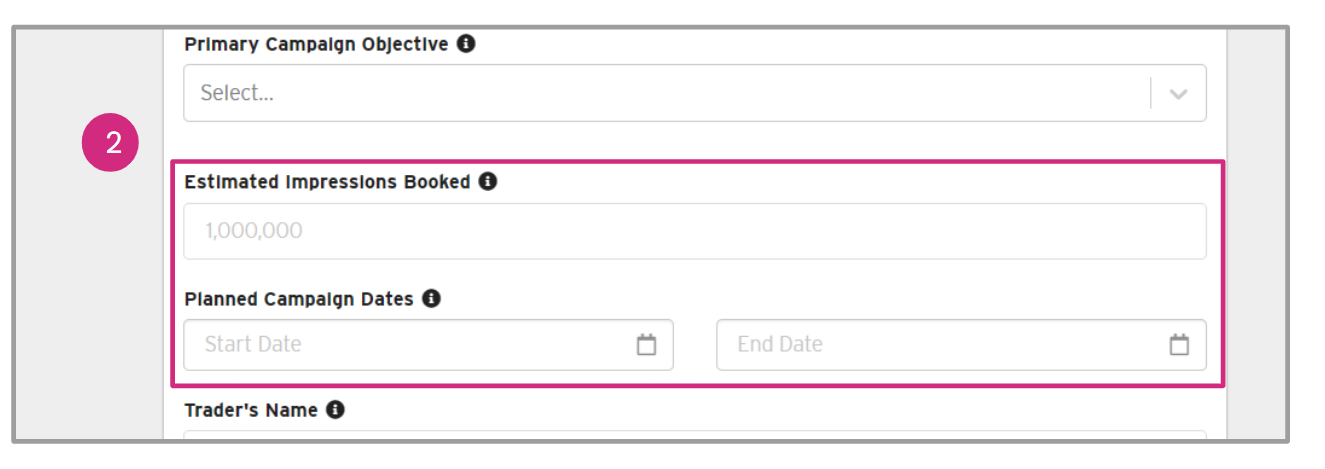This screenshot has height=469, width=1325.
Task: Click the 'End Date' placeholder text
Action: [780, 345]
